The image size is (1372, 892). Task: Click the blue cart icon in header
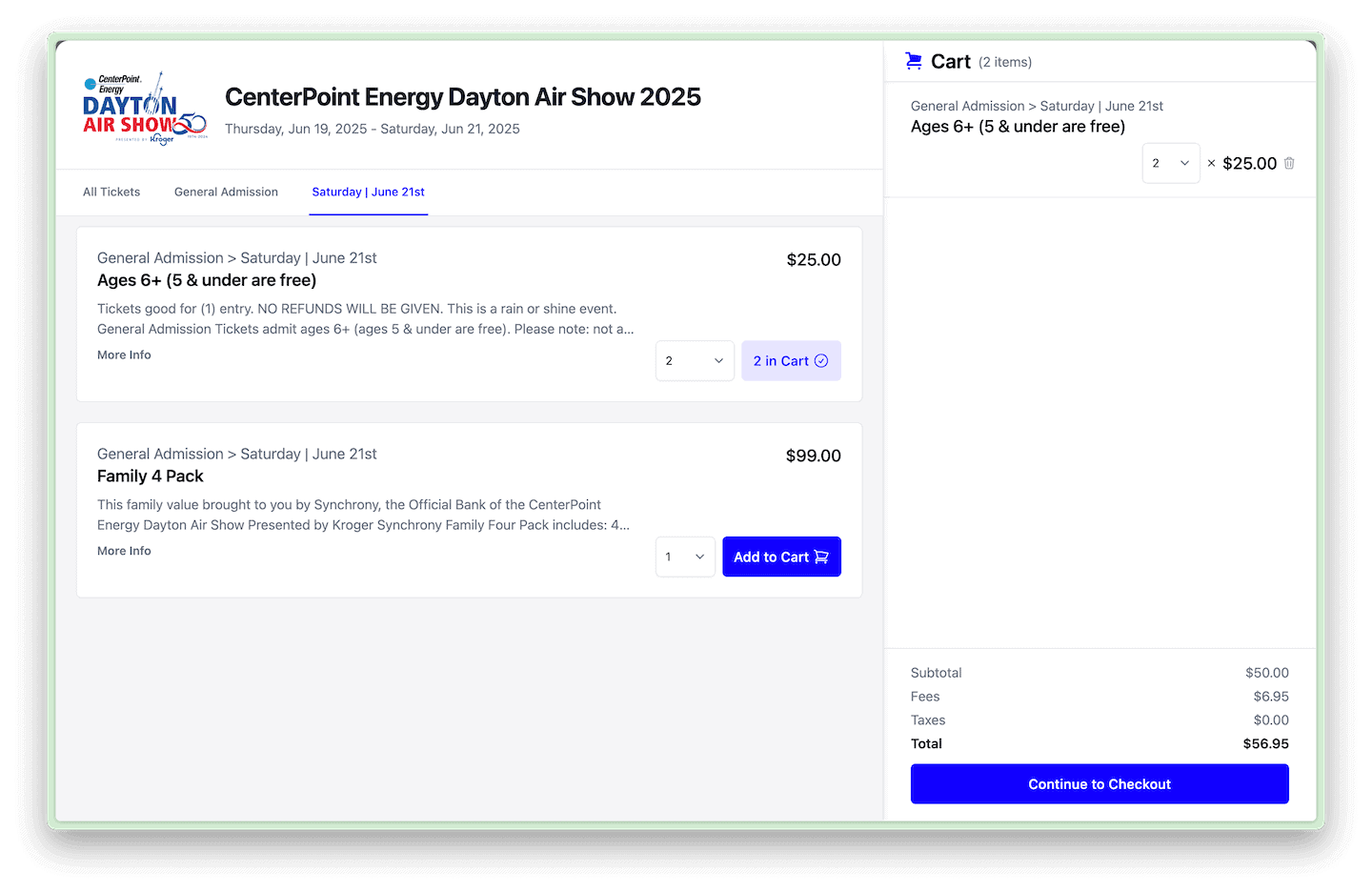914,61
